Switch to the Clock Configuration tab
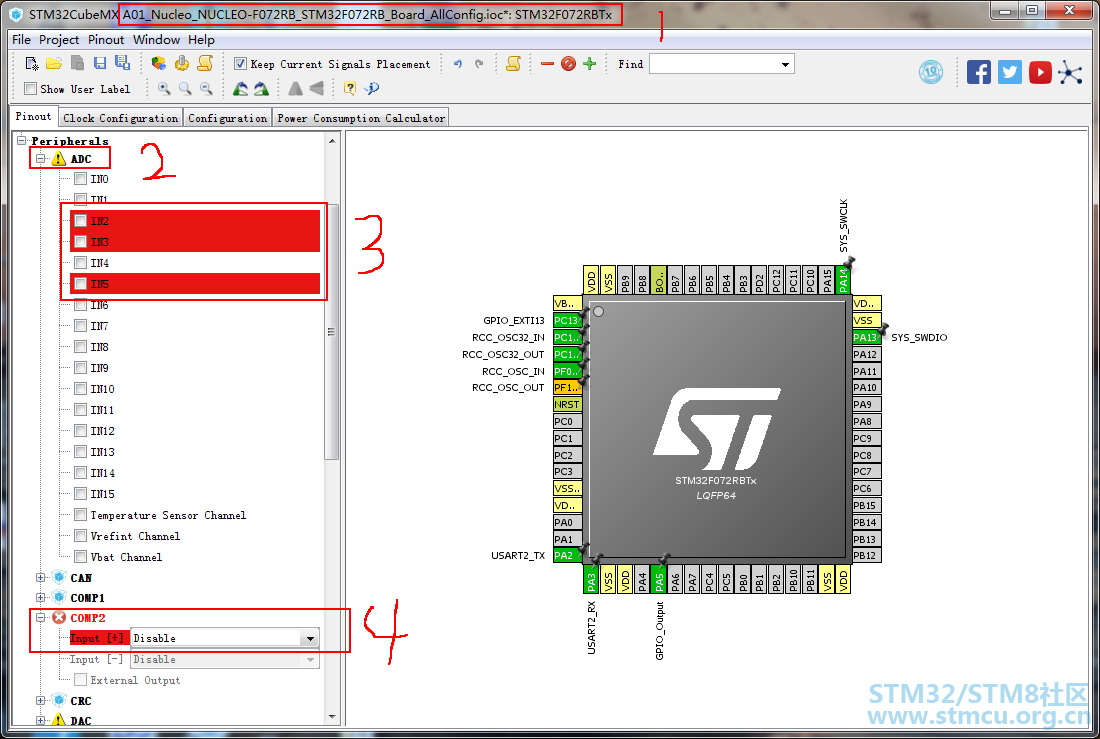This screenshot has width=1100, height=739. coord(121,118)
